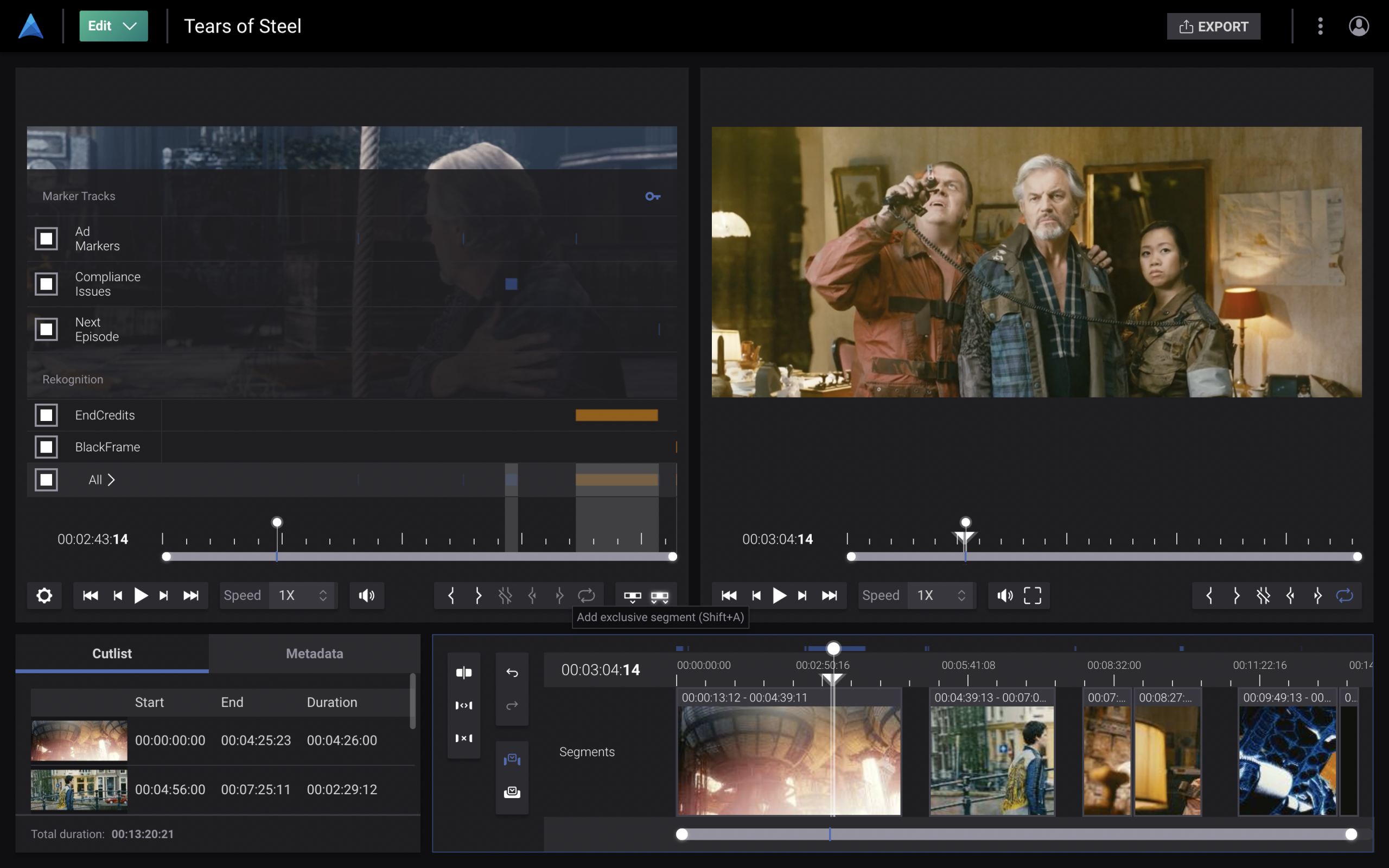Click the fit segment width tool

464,705
